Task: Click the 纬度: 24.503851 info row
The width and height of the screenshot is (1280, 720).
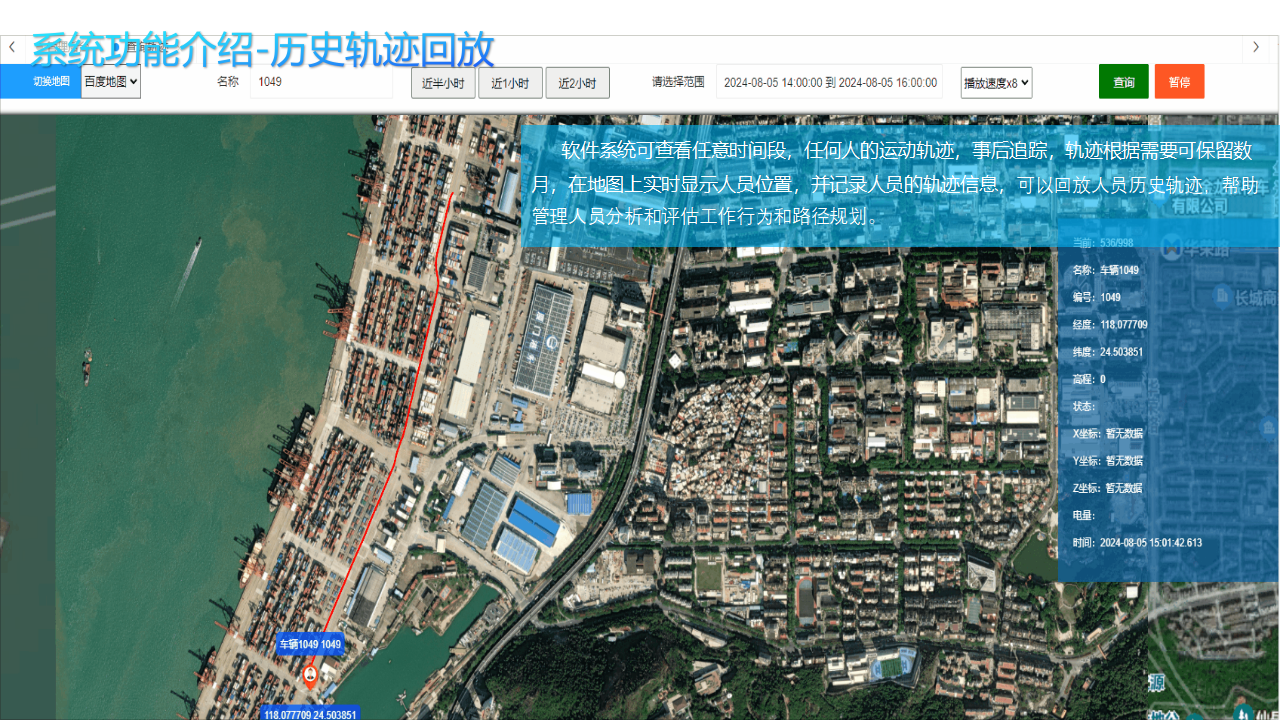Action: (1108, 352)
